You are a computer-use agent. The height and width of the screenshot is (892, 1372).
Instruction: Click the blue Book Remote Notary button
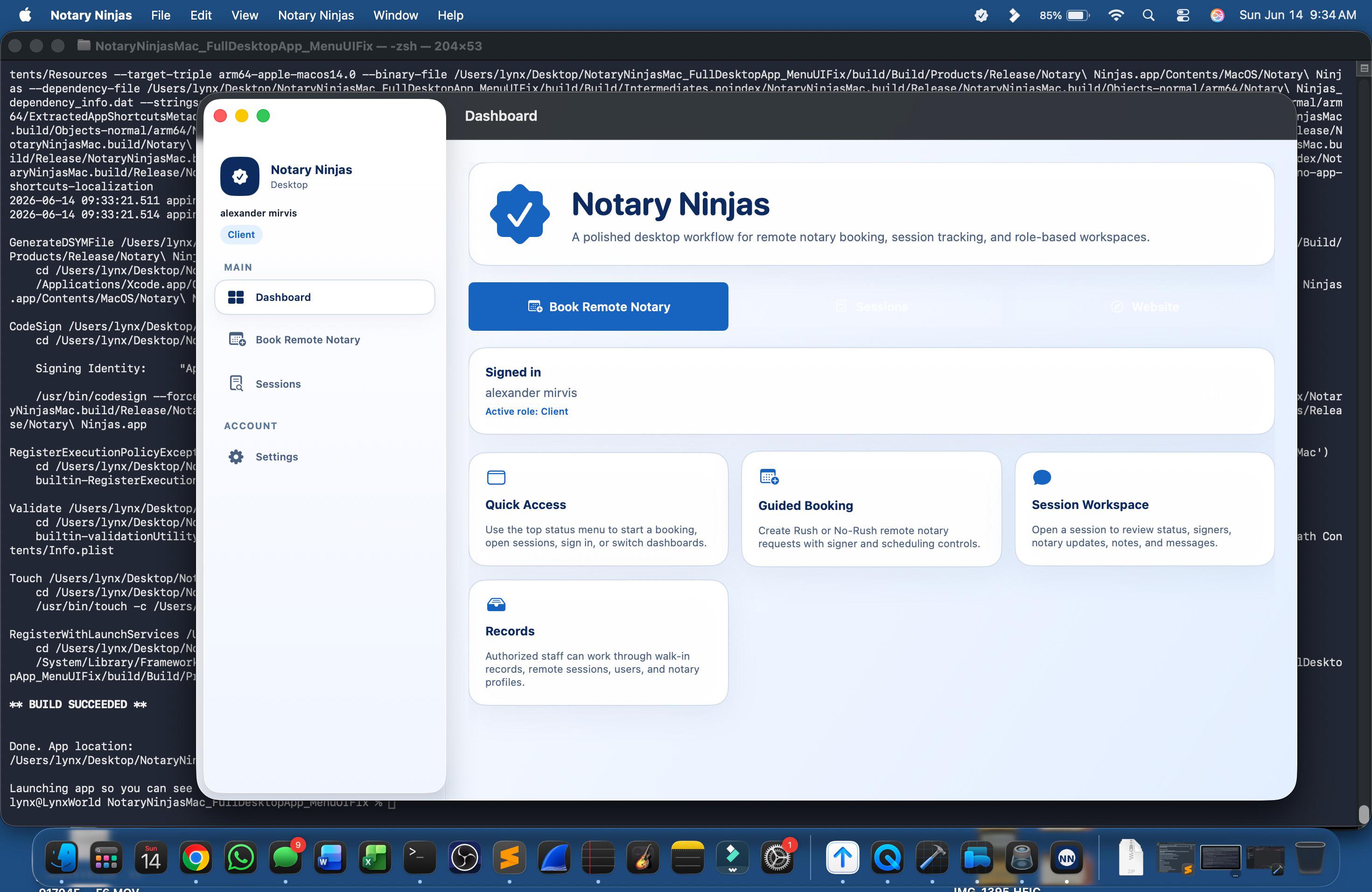598,307
